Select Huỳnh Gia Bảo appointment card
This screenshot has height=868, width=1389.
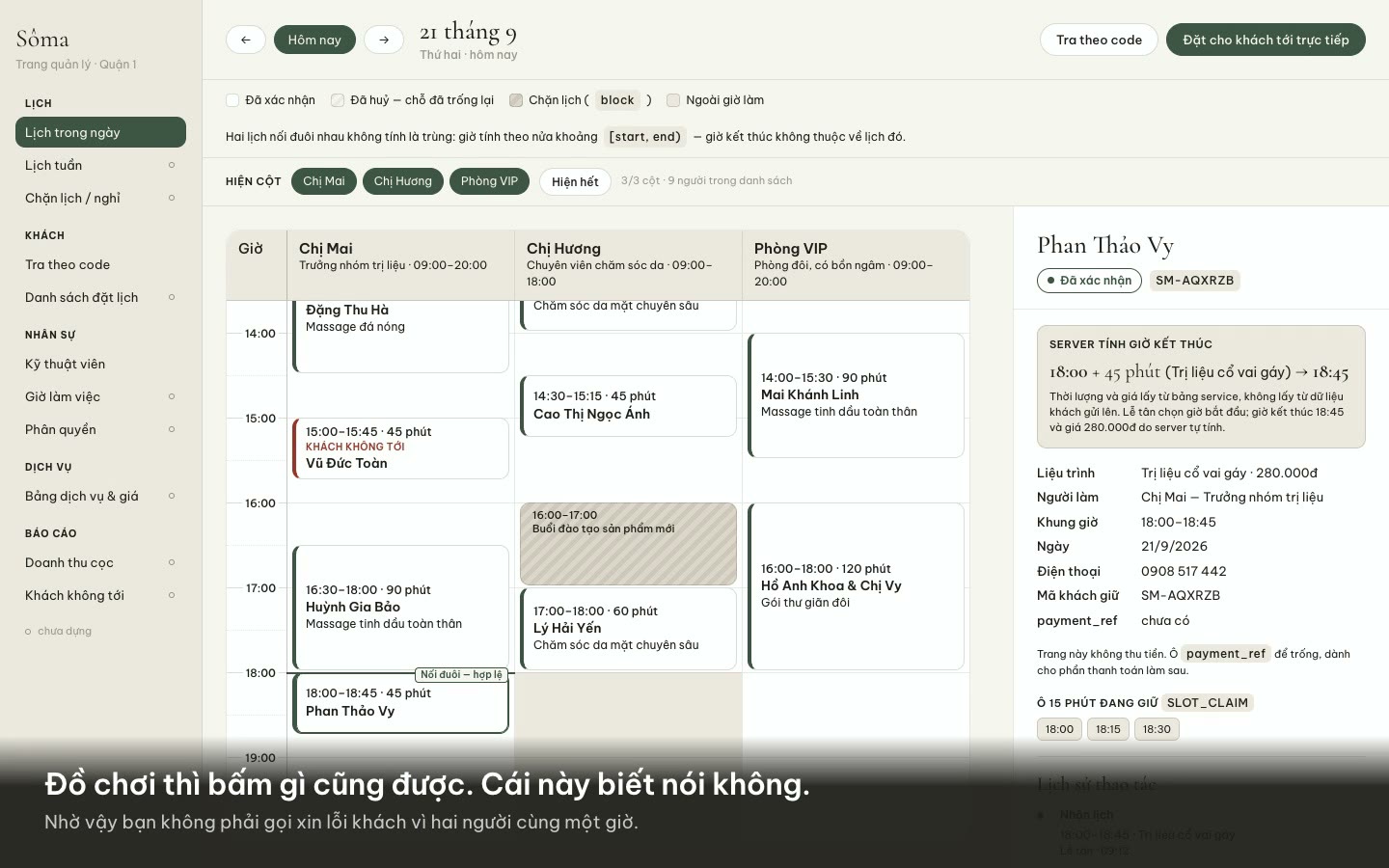pos(400,608)
